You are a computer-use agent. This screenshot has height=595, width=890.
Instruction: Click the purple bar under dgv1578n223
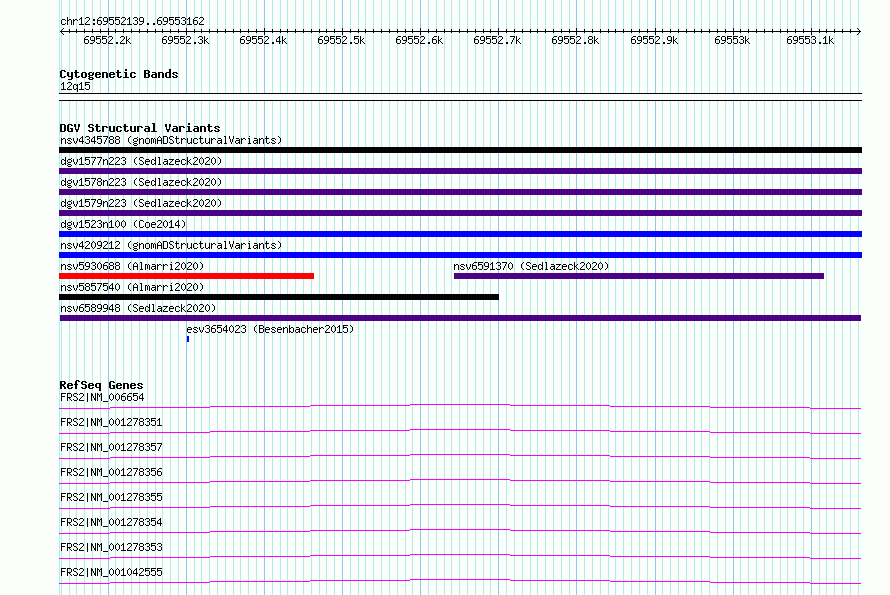460,192
